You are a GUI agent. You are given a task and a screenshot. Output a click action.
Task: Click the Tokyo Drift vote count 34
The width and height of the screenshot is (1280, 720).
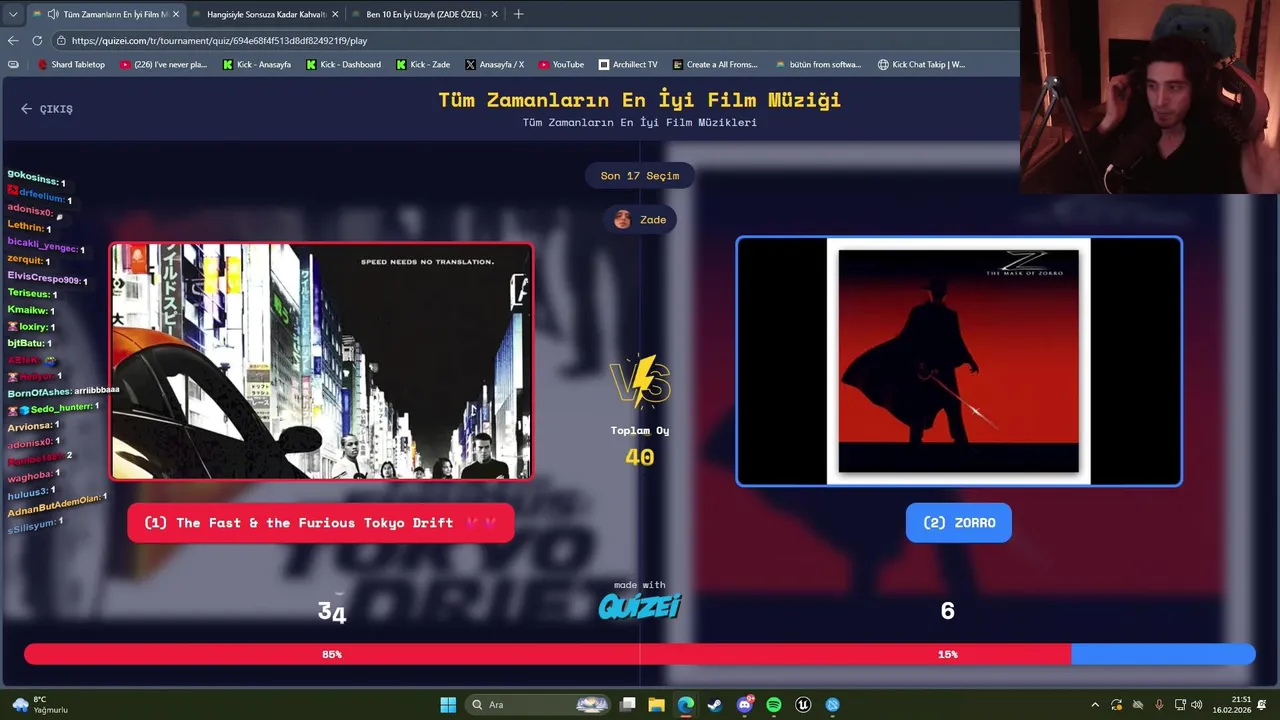click(x=332, y=612)
